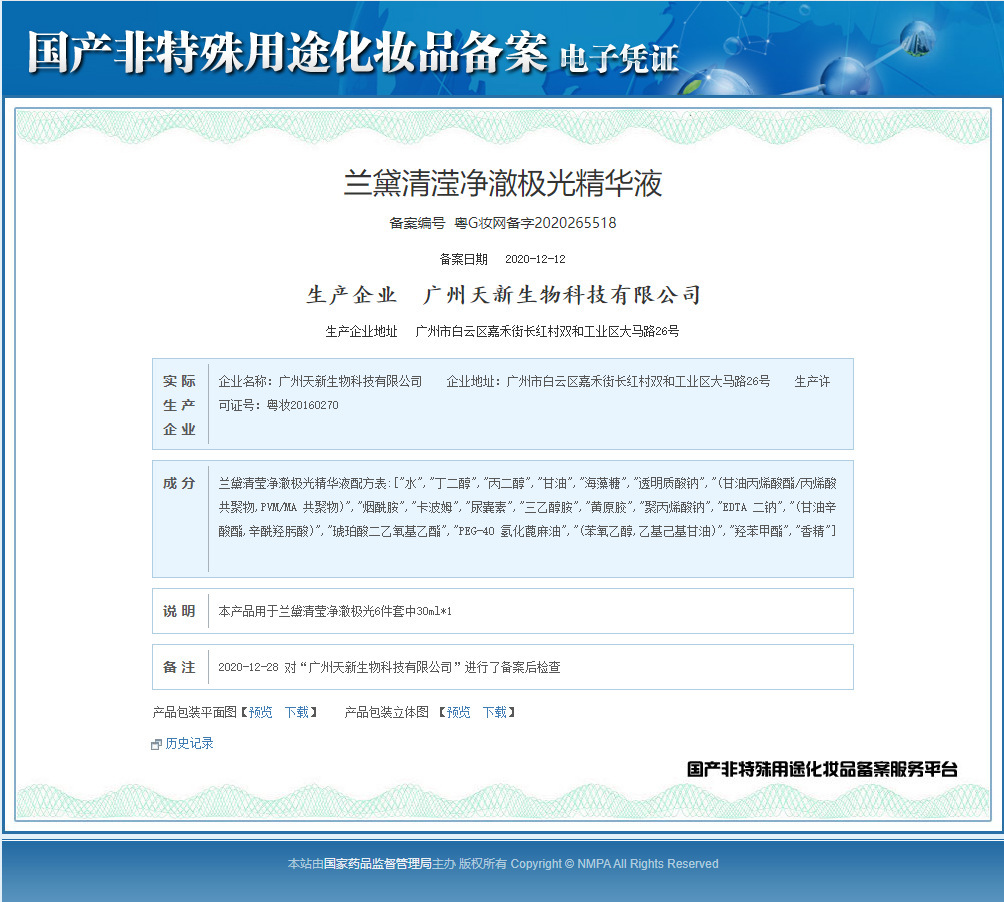Click the 备注 section label
This screenshot has height=902, width=1004.
pyautogui.click(x=179, y=667)
